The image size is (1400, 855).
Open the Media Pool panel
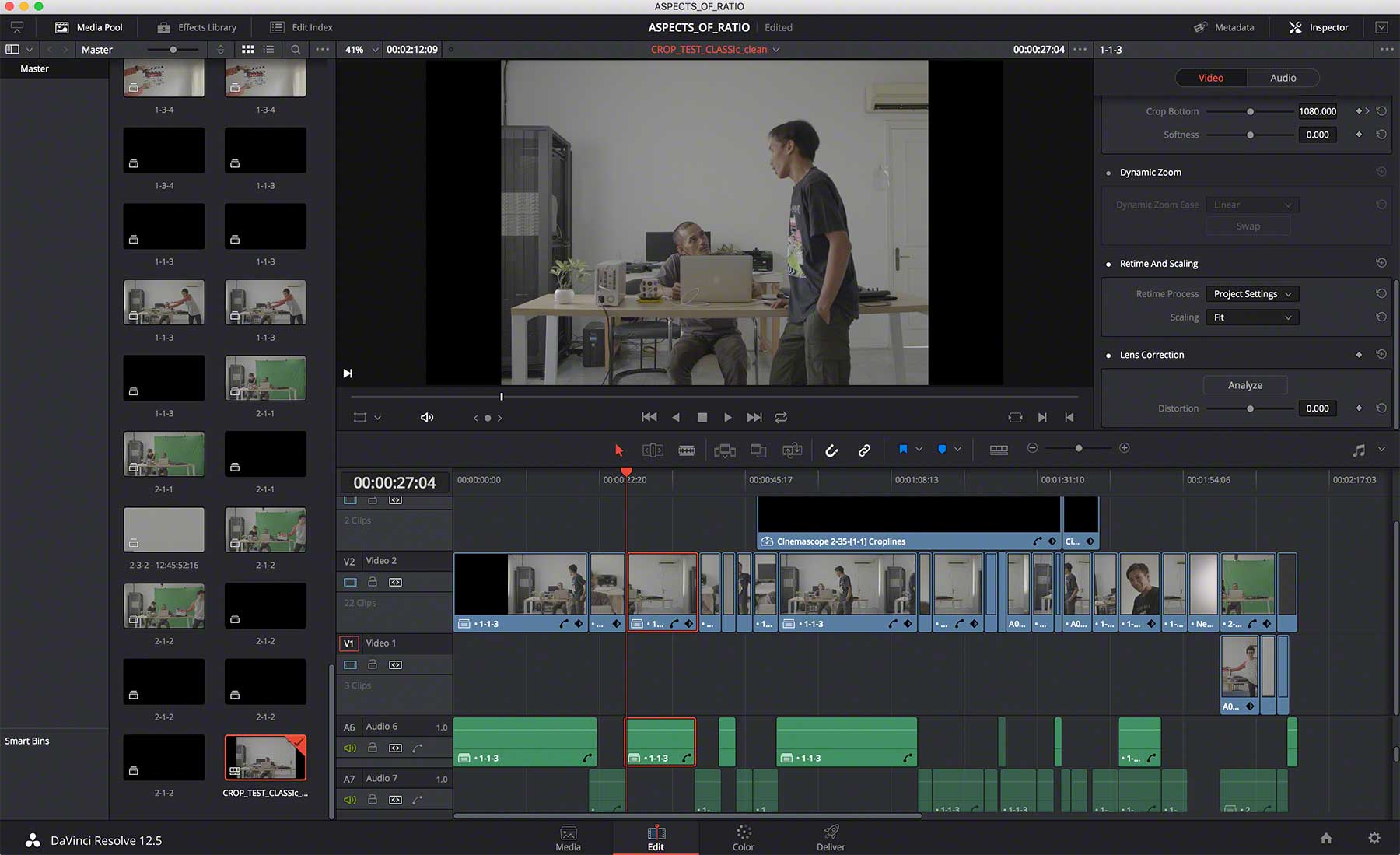click(89, 27)
